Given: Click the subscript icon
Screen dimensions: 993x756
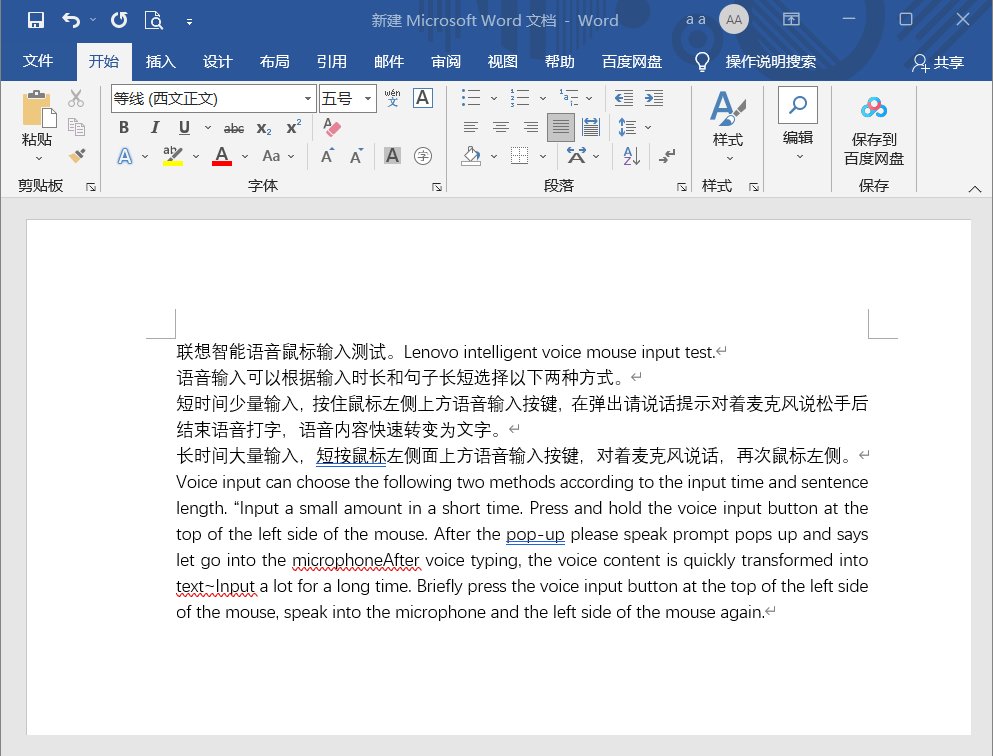Looking at the screenshot, I should point(261,128).
